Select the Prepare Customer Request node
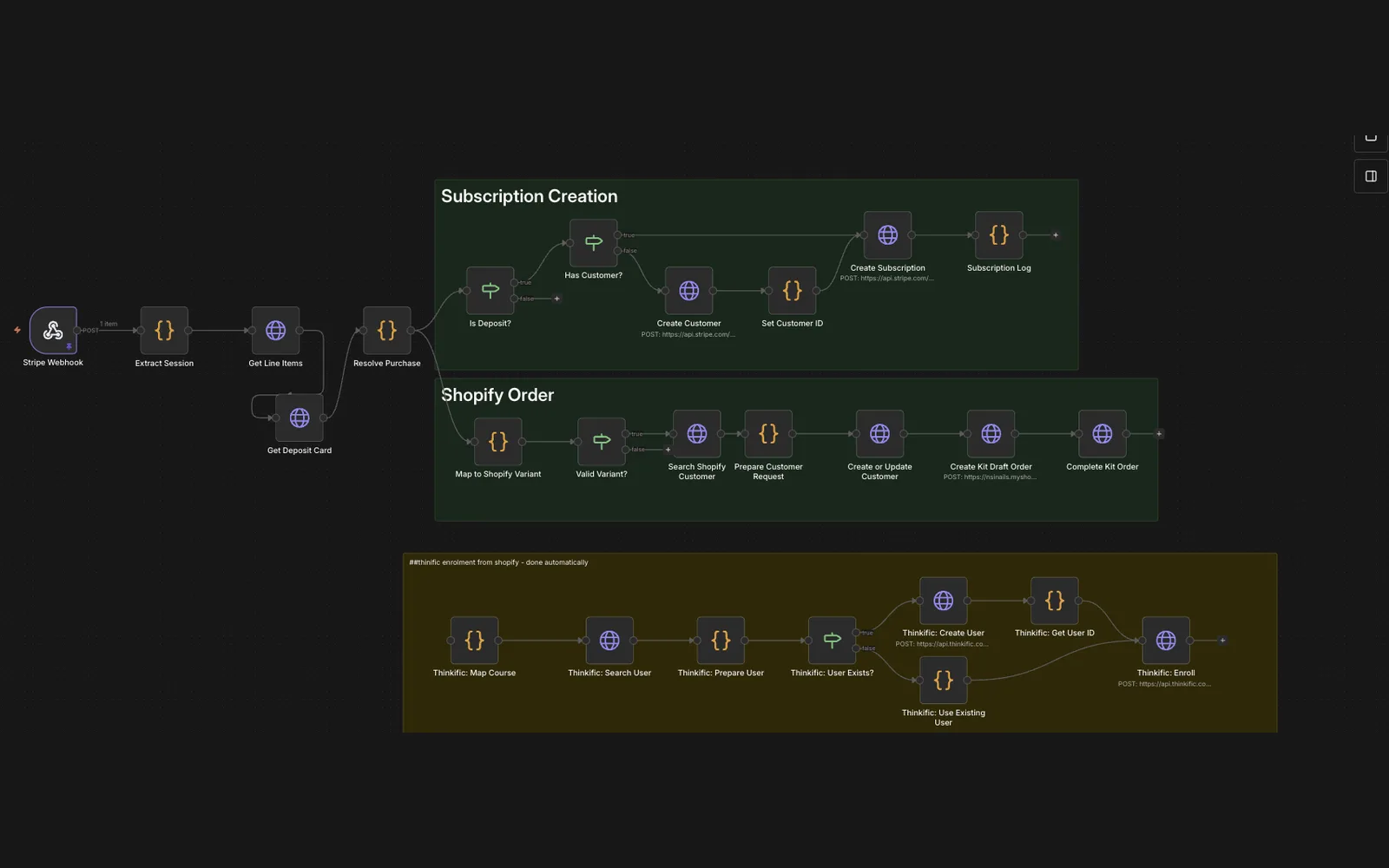The width and height of the screenshot is (1389, 868). coord(768,434)
